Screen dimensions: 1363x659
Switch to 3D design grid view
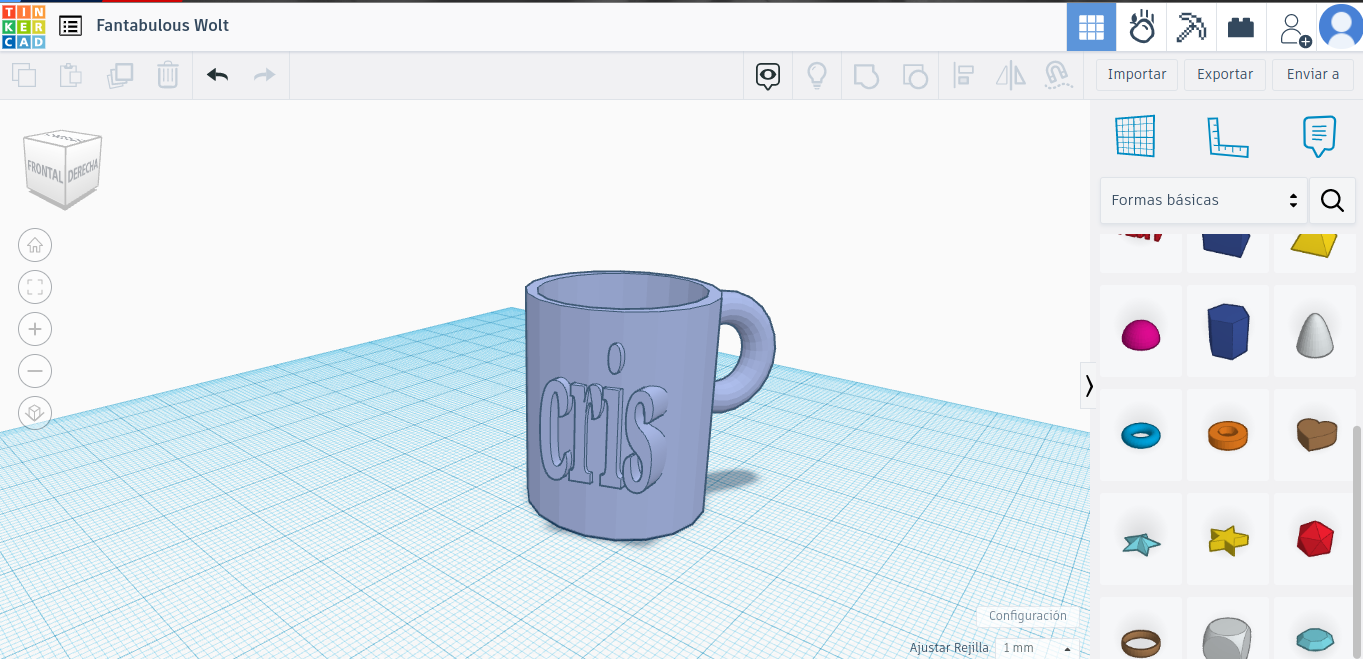point(1091,26)
